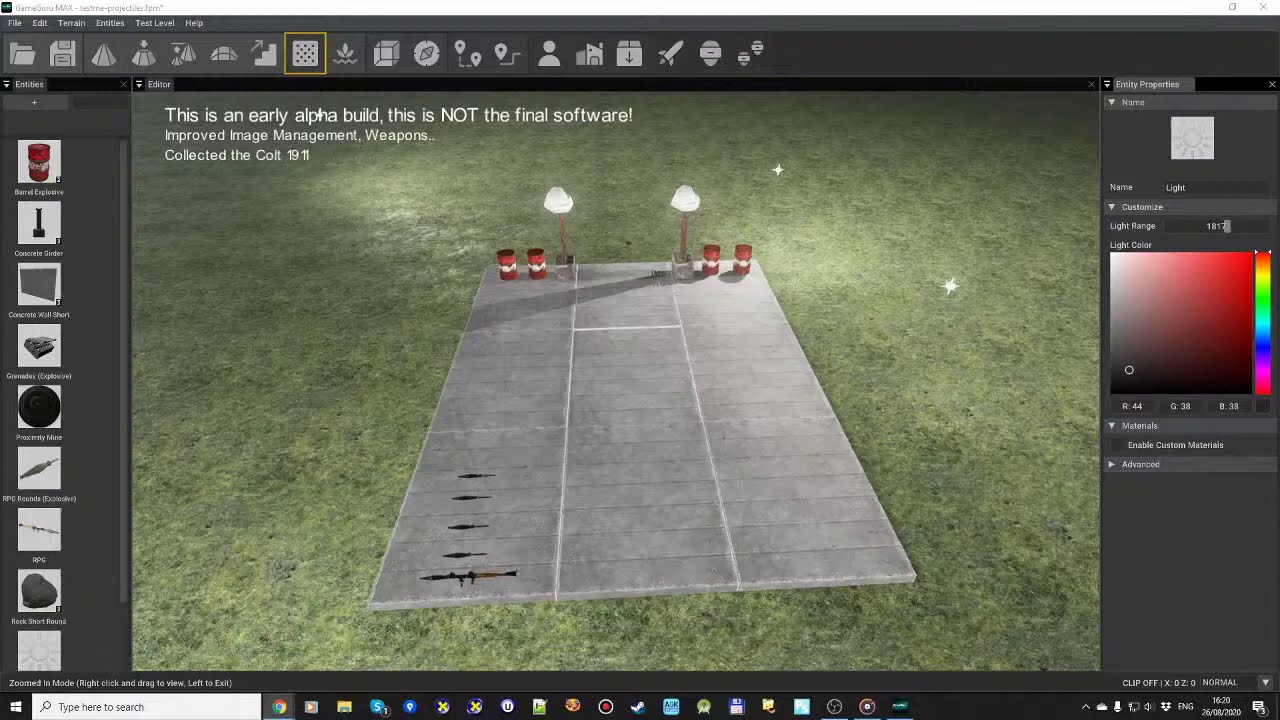Image resolution: width=1280 pixels, height=720 pixels.
Task: Collapse the Materials section
Action: click(1111, 426)
